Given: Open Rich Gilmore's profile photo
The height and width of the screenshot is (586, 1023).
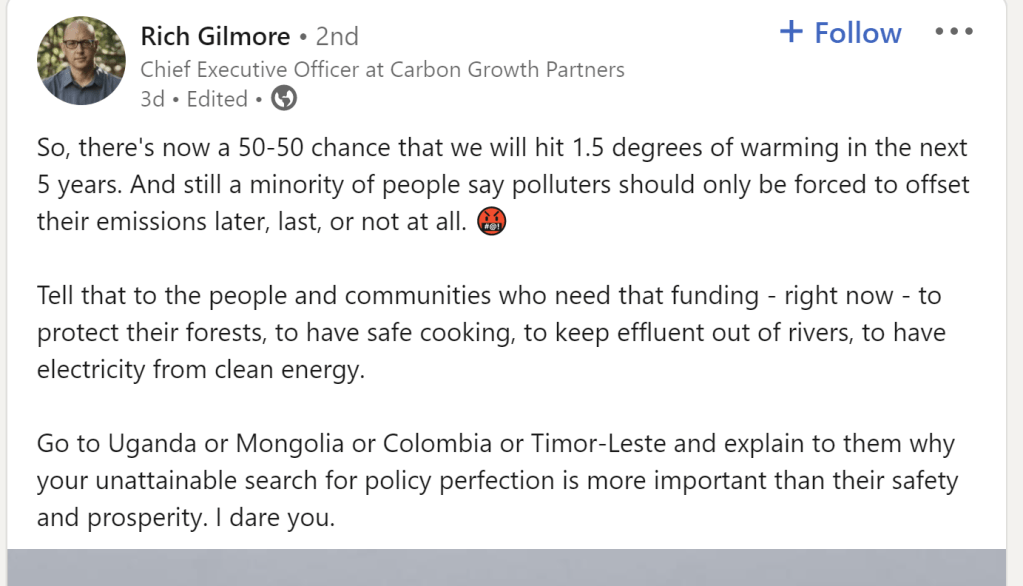Looking at the screenshot, I should [x=81, y=61].
